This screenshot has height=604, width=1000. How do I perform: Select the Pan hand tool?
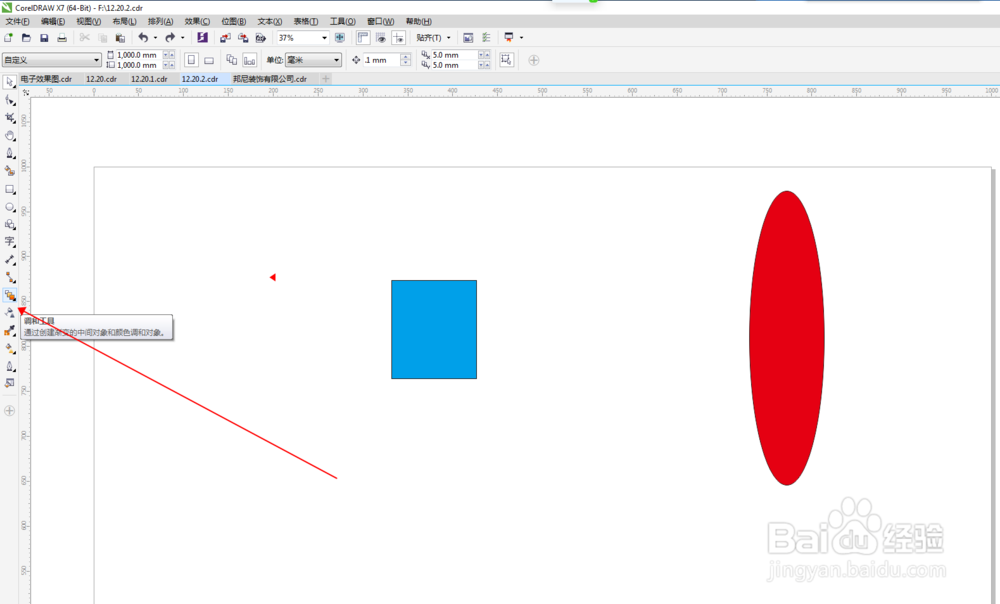[x=10, y=136]
